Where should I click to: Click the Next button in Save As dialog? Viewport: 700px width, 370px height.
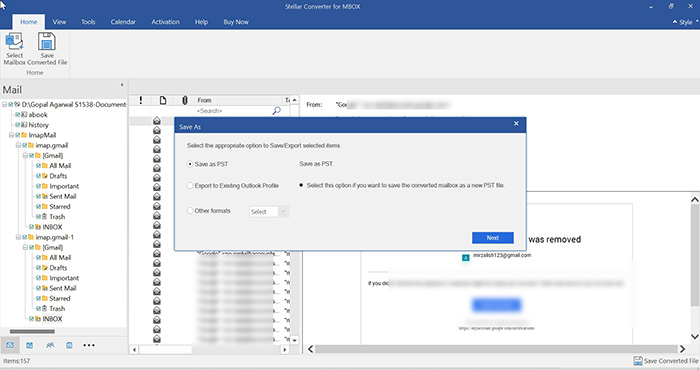tap(493, 237)
